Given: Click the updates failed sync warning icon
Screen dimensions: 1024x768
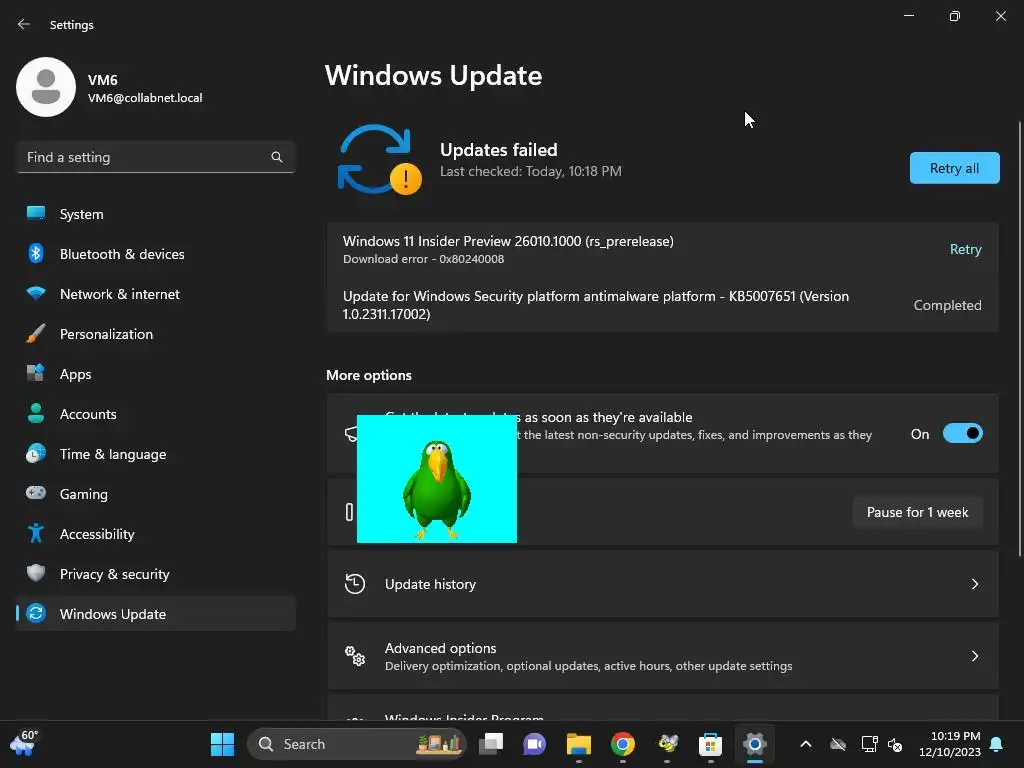Looking at the screenshot, I should pyautogui.click(x=379, y=160).
